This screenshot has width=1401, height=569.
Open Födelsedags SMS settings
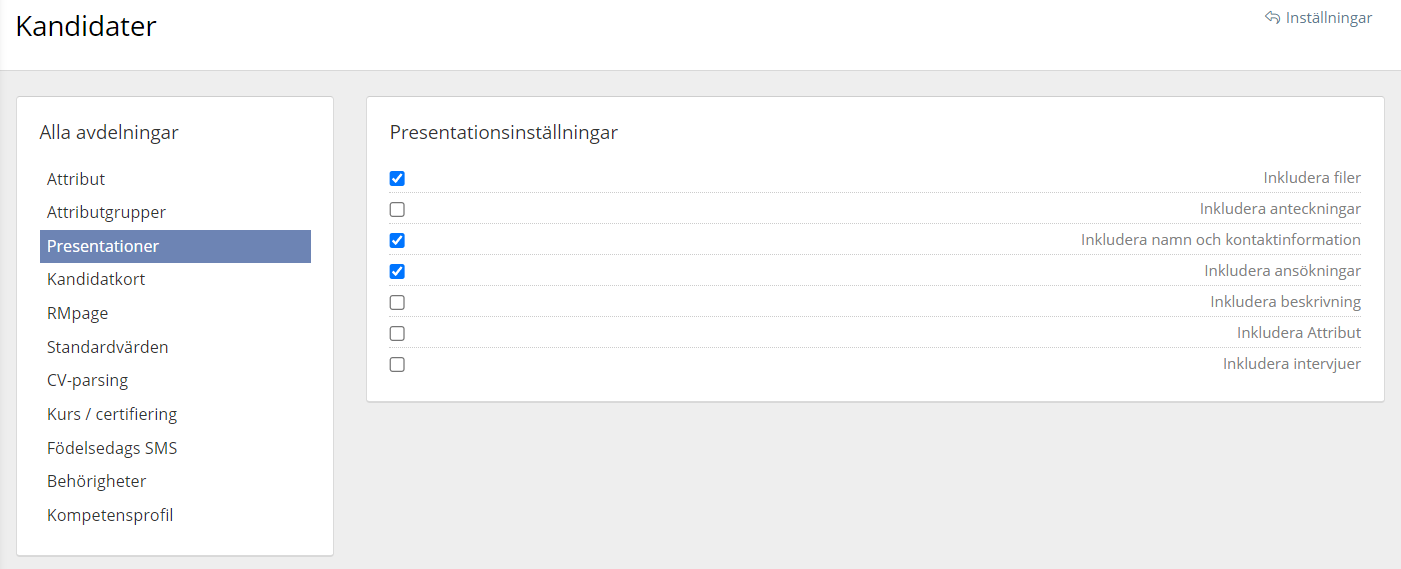point(112,448)
